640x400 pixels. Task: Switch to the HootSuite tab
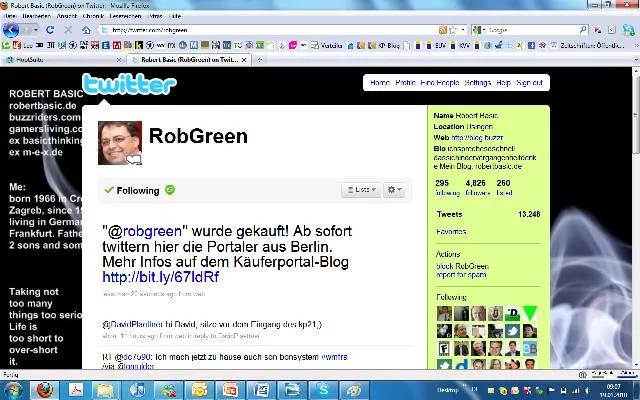coord(42,60)
